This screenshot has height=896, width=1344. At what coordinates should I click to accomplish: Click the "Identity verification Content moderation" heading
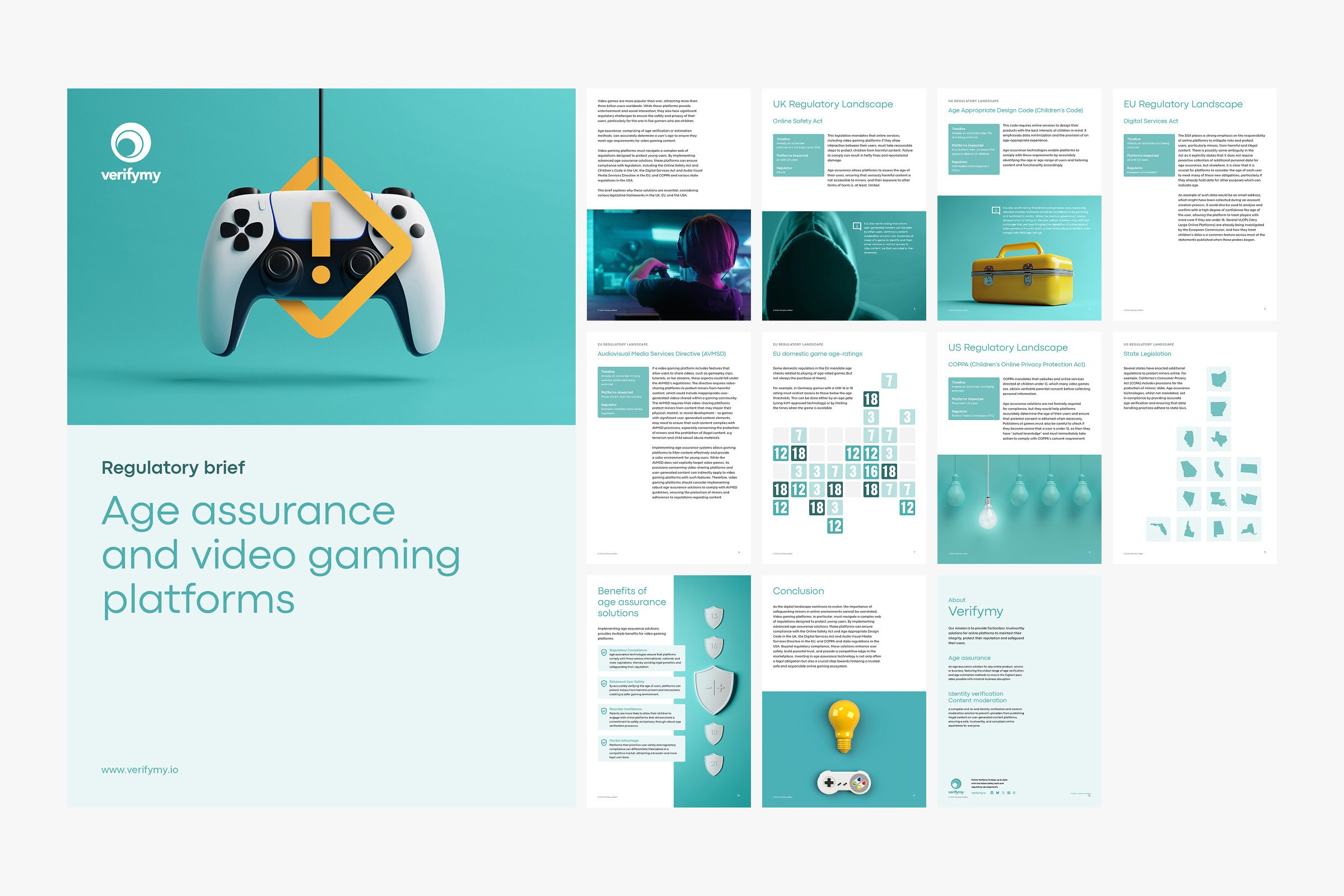[977, 697]
